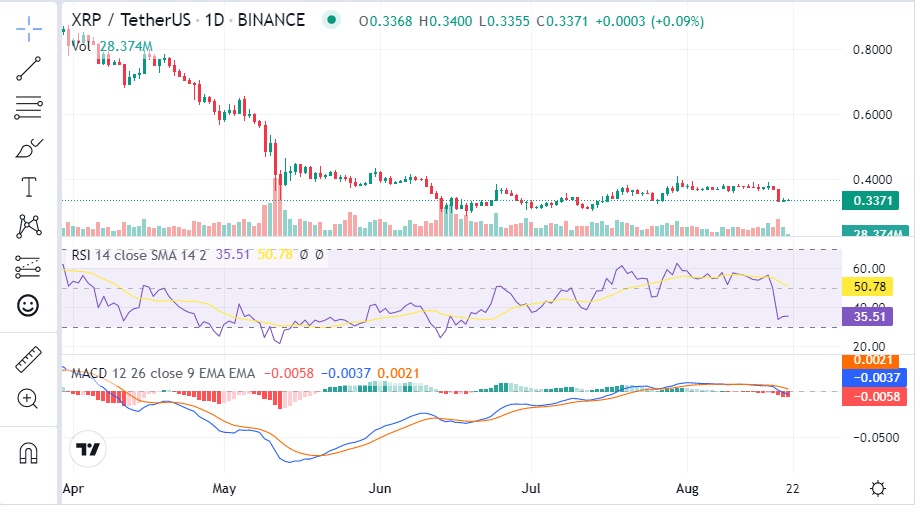This screenshot has width=921, height=511.
Task: Click the TradingView logo
Action: point(88,450)
